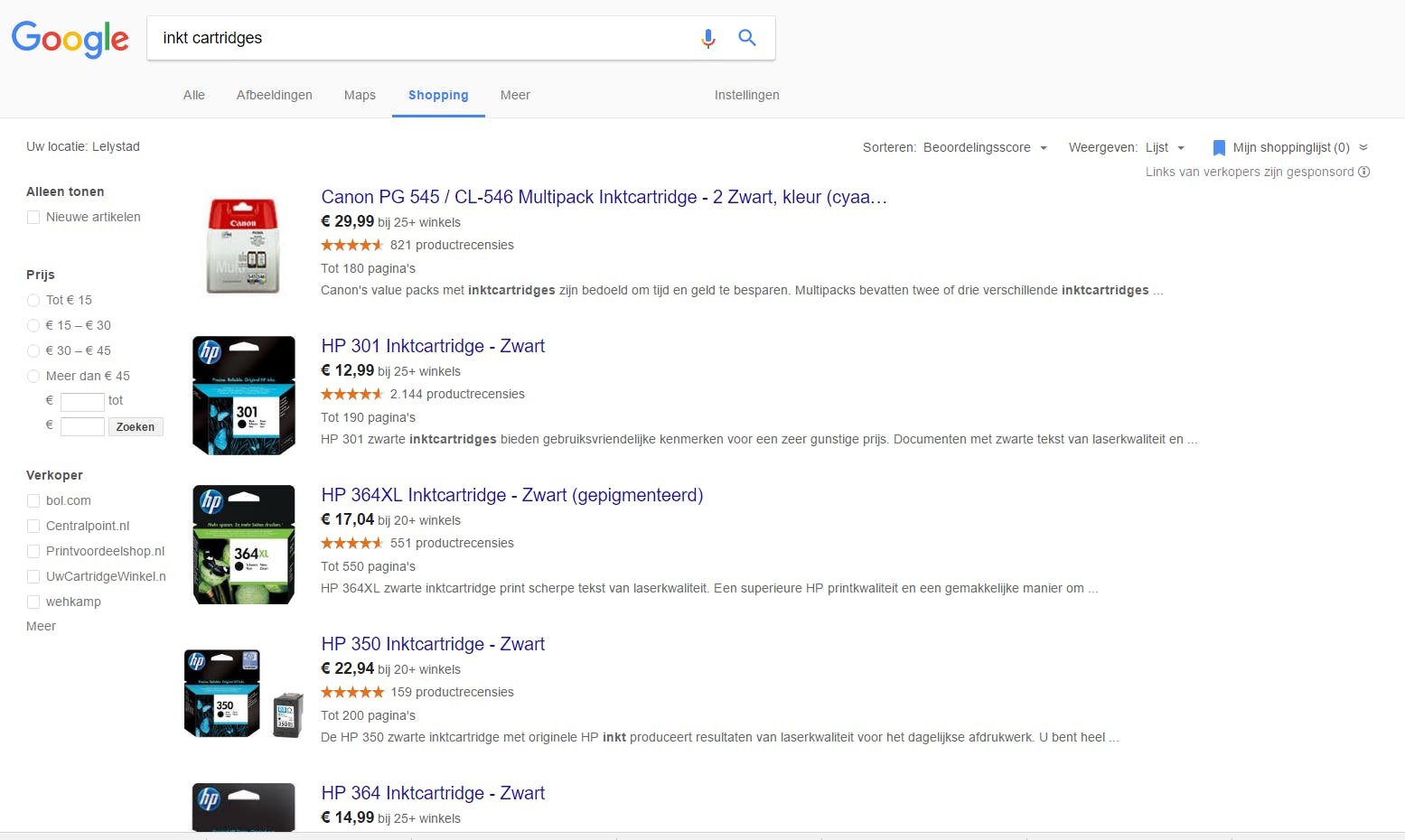Click the Zoeken price filter button
Viewport: 1405px width, 840px height.
(x=136, y=426)
